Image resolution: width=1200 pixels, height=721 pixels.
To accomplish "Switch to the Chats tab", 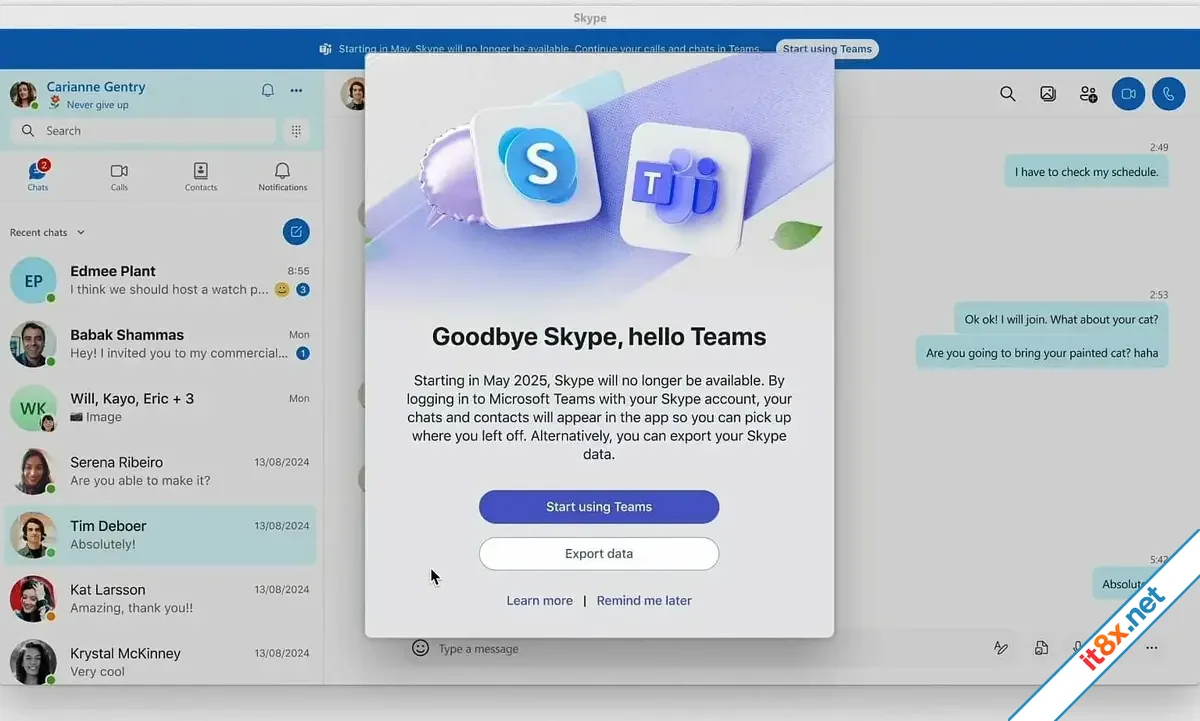I will coord(38,176).
